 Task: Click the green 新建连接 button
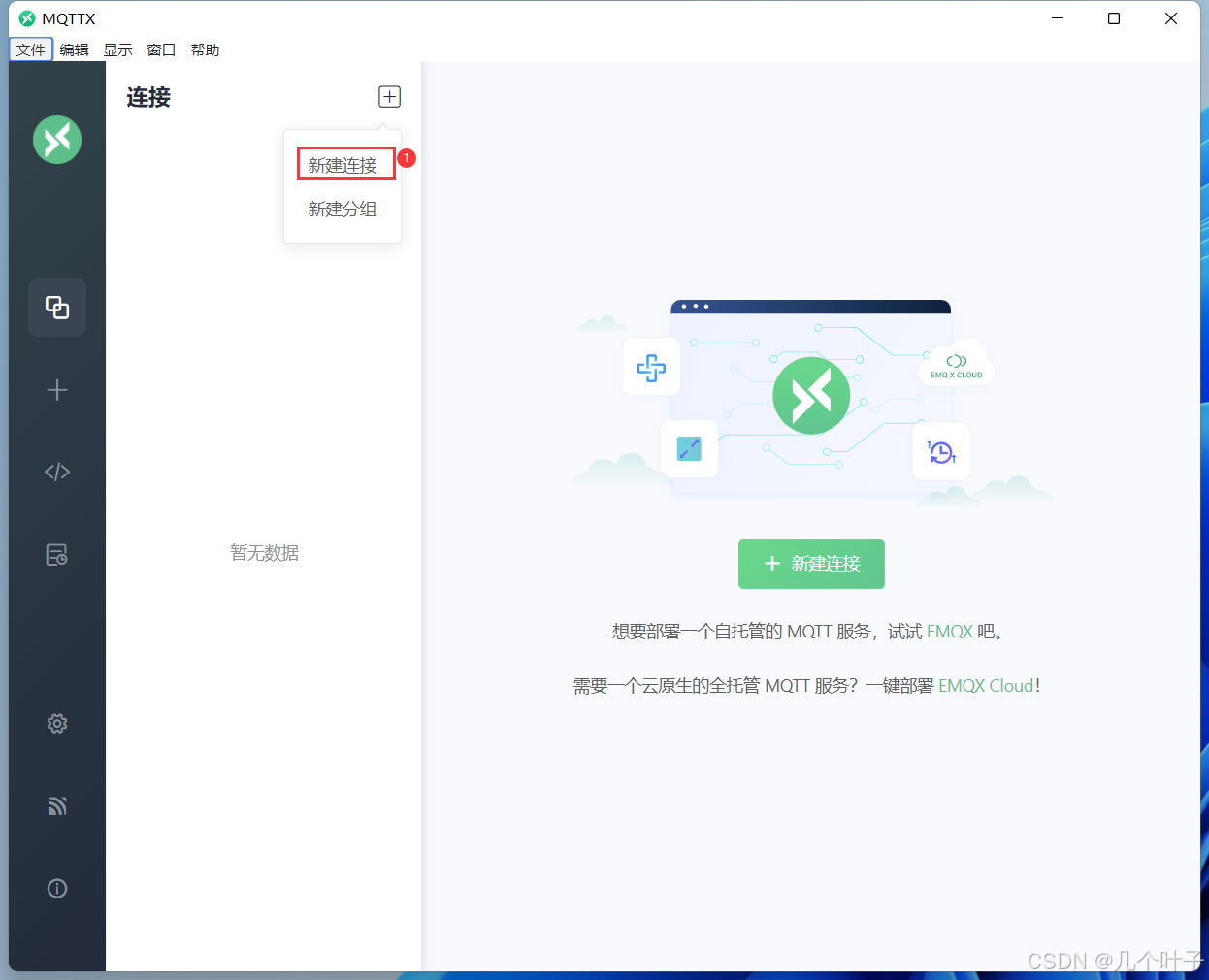(811, 564)
